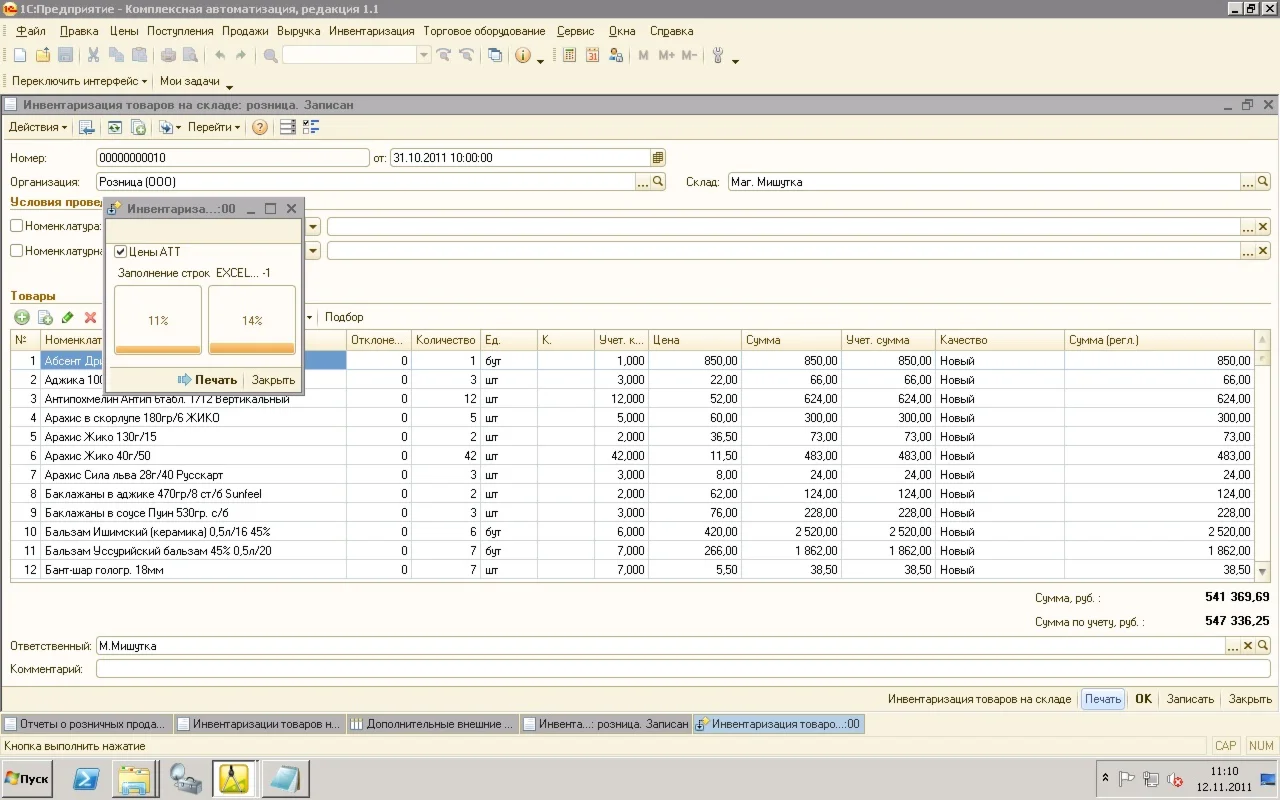Image resolution: width=1280 pixels, height=800 pixels.
Task: Expand the Перейти dropdown
Action: tap(213, 127)
